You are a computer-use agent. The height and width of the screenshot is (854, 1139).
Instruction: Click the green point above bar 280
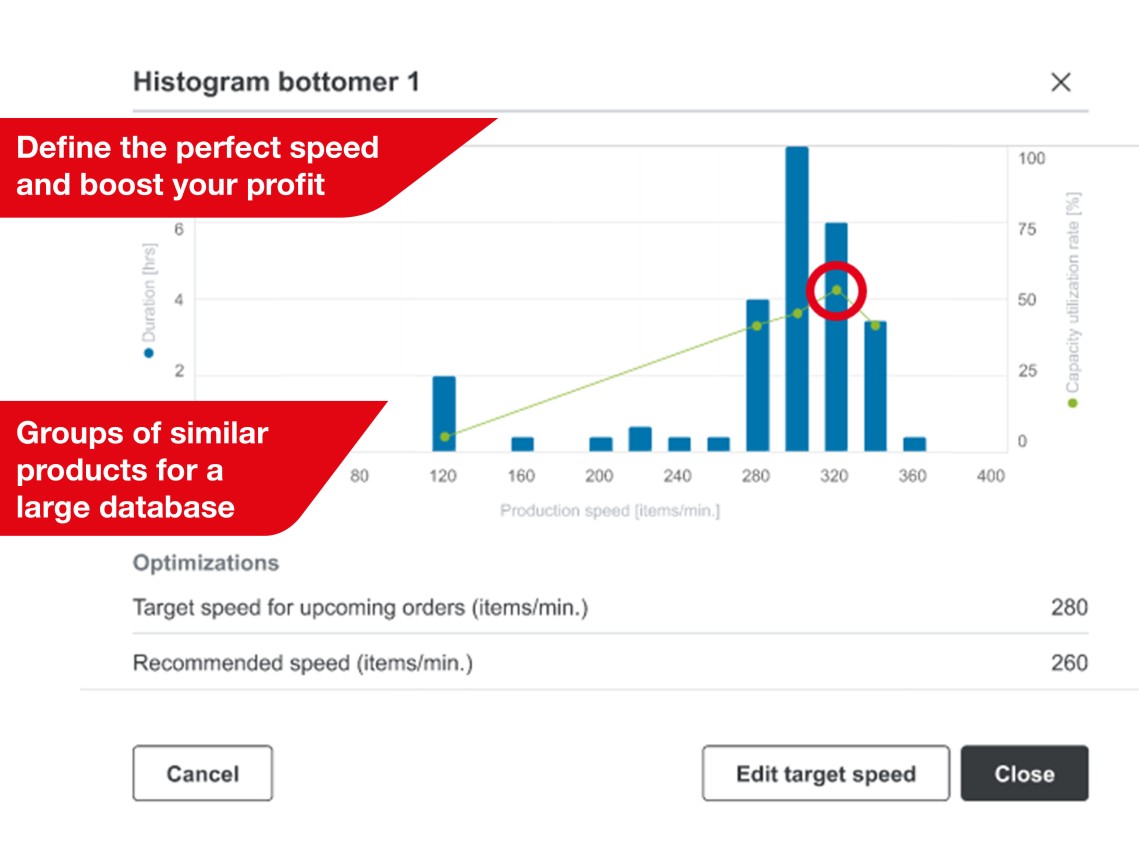pyautogui.click(x=757, y=326)
